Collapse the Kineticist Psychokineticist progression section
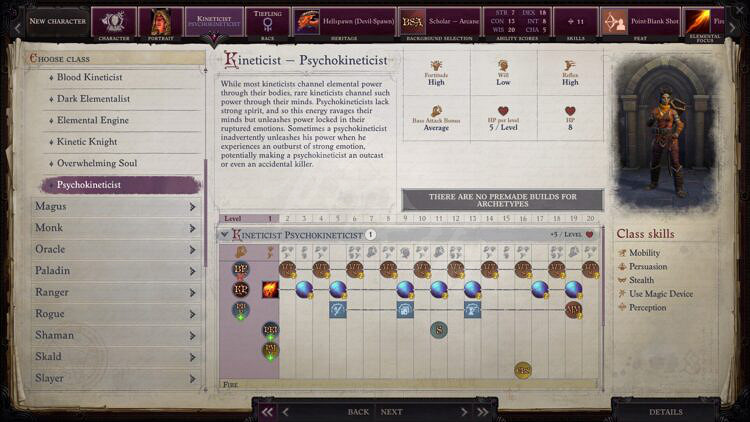The image size is (750, 422). [225, 234]
